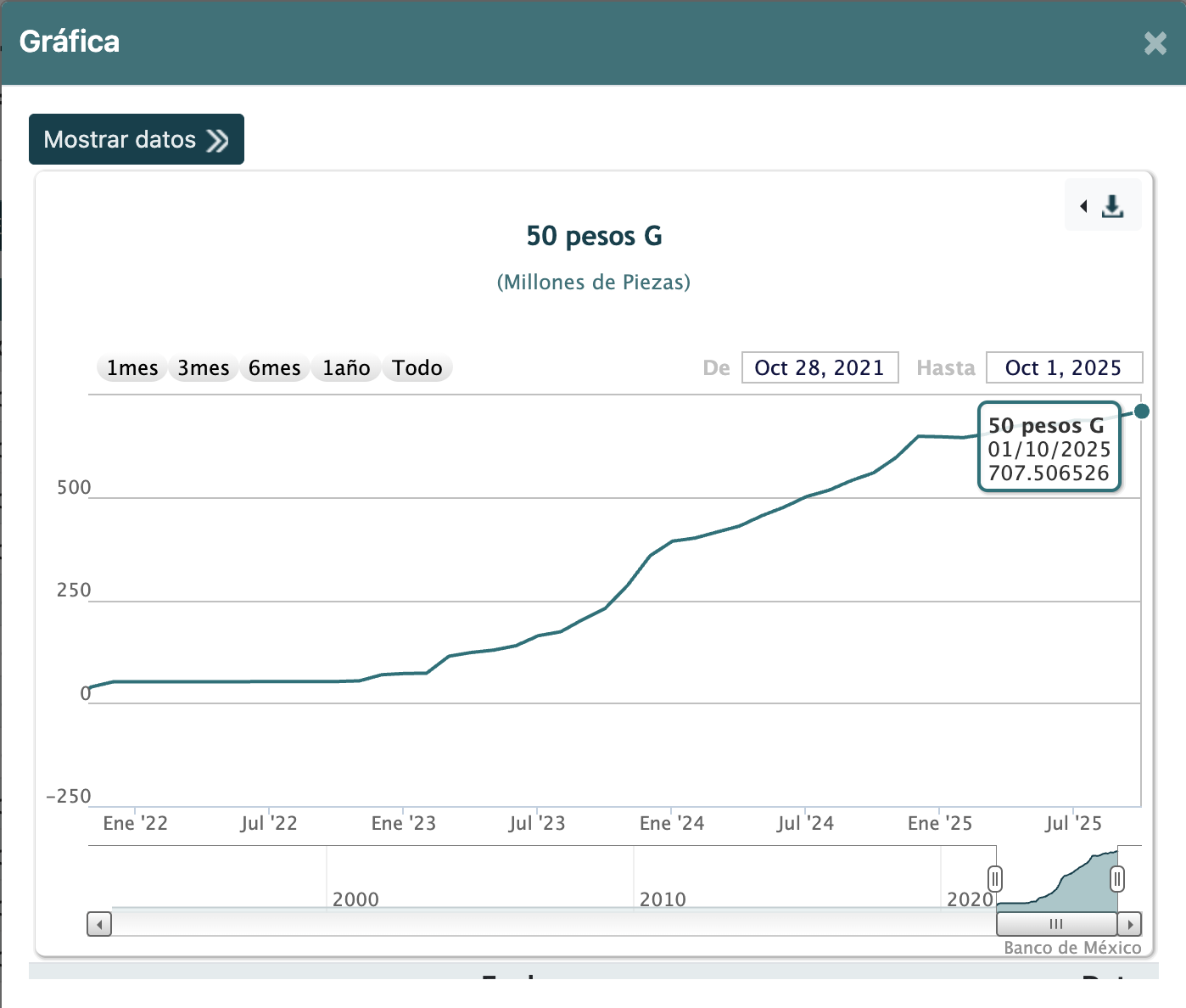Click the navigator scrollbar thumb
The width and height of the screenshot is (1186, 1008).
click(1056, 924)
